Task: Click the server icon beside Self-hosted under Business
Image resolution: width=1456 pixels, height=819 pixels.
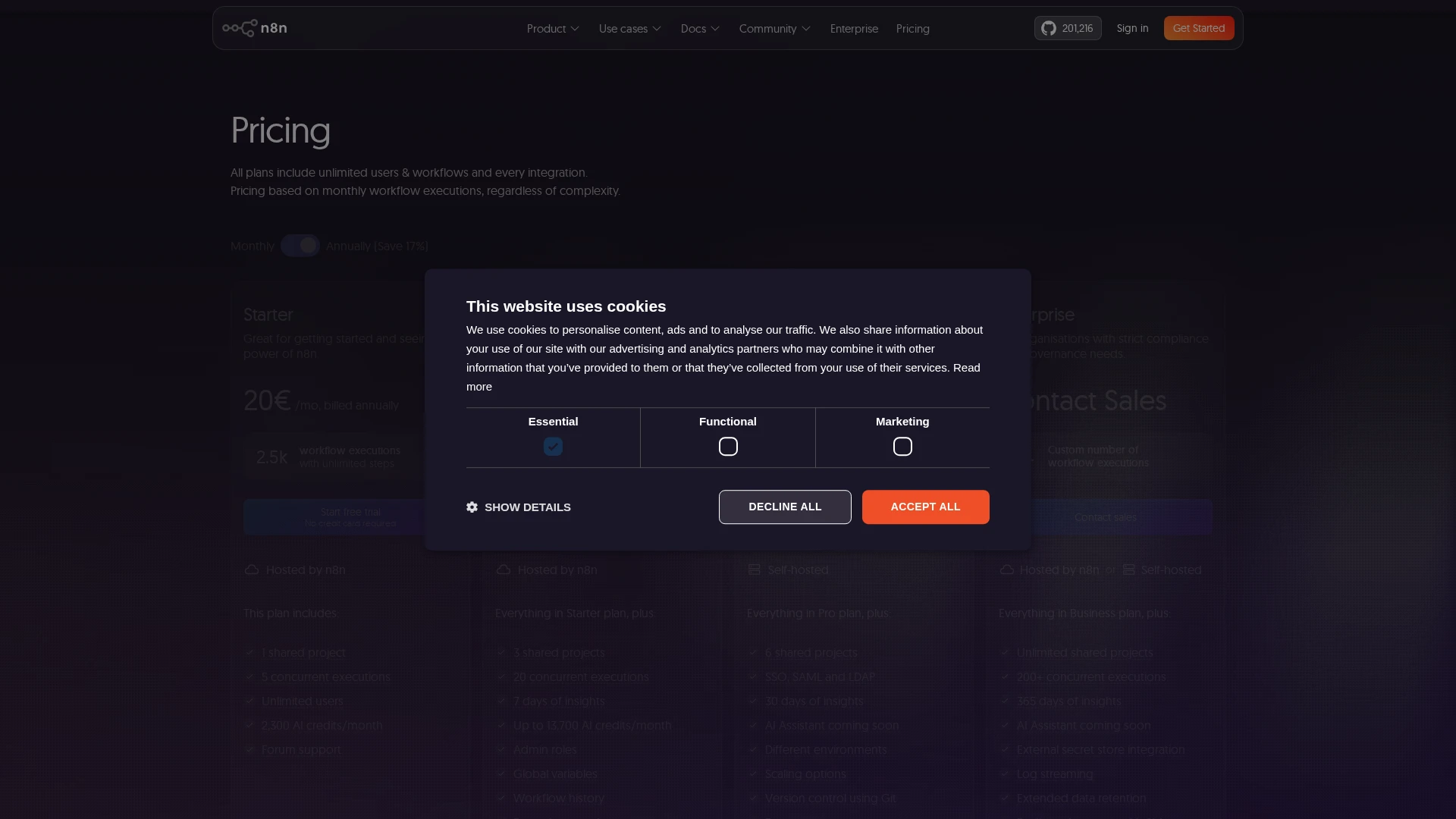Action: point(754,570)
